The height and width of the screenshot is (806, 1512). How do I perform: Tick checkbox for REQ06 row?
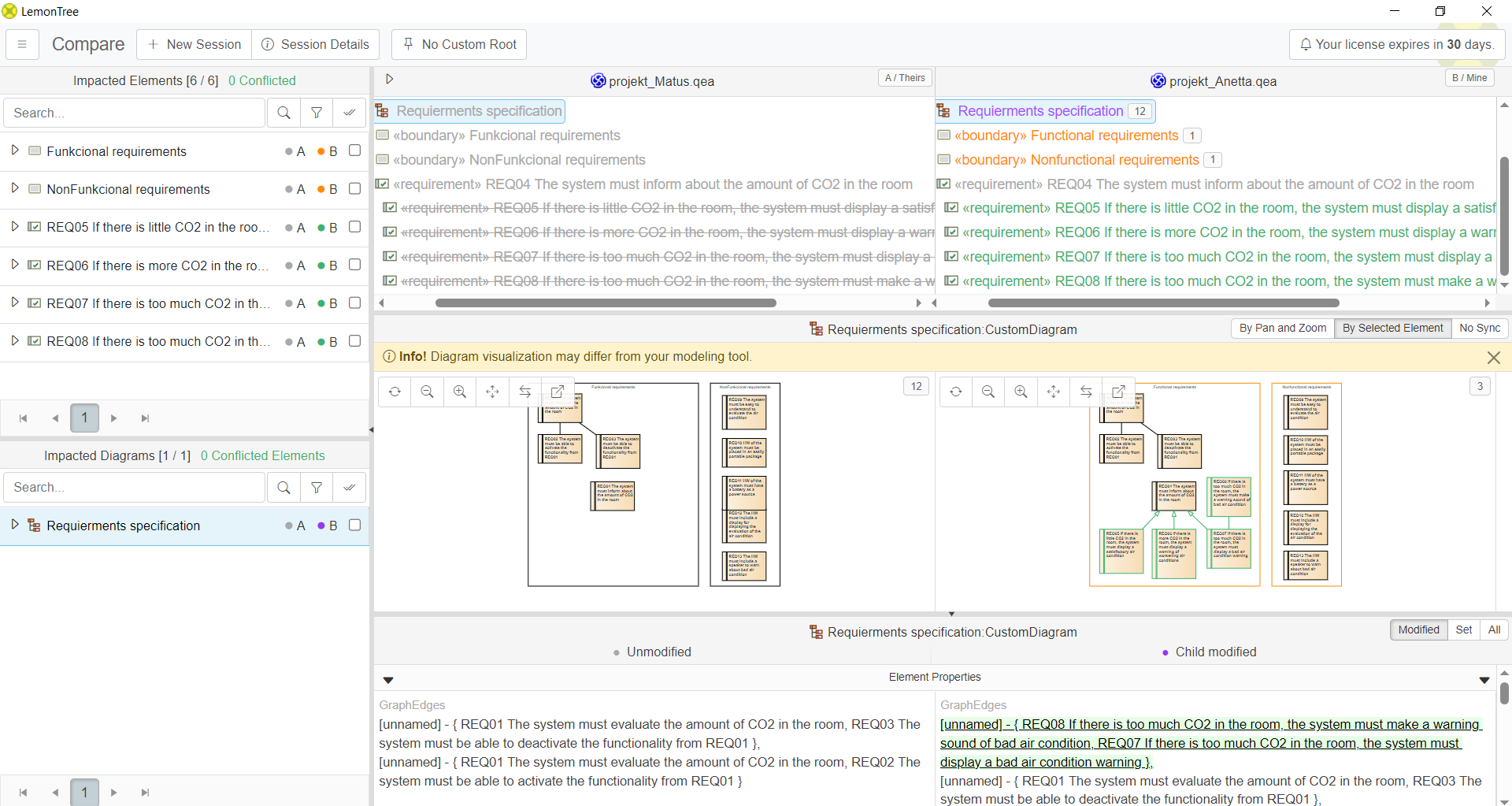click(x=354, y=265)
